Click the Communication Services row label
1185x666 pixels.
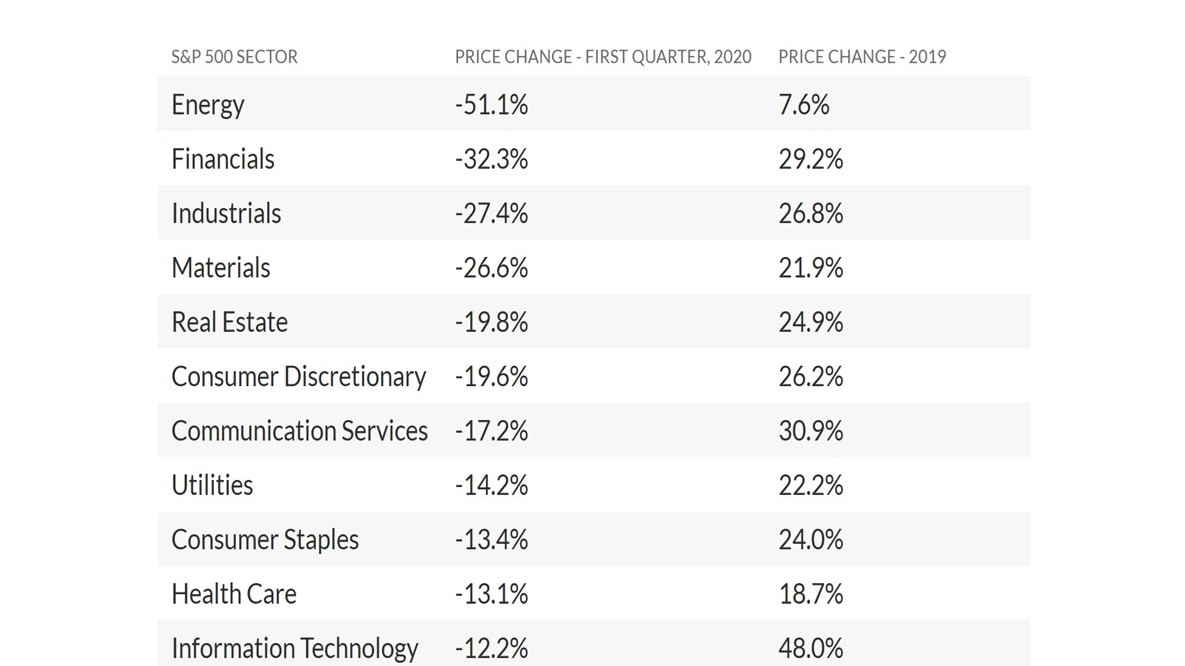tap(299, 431)
